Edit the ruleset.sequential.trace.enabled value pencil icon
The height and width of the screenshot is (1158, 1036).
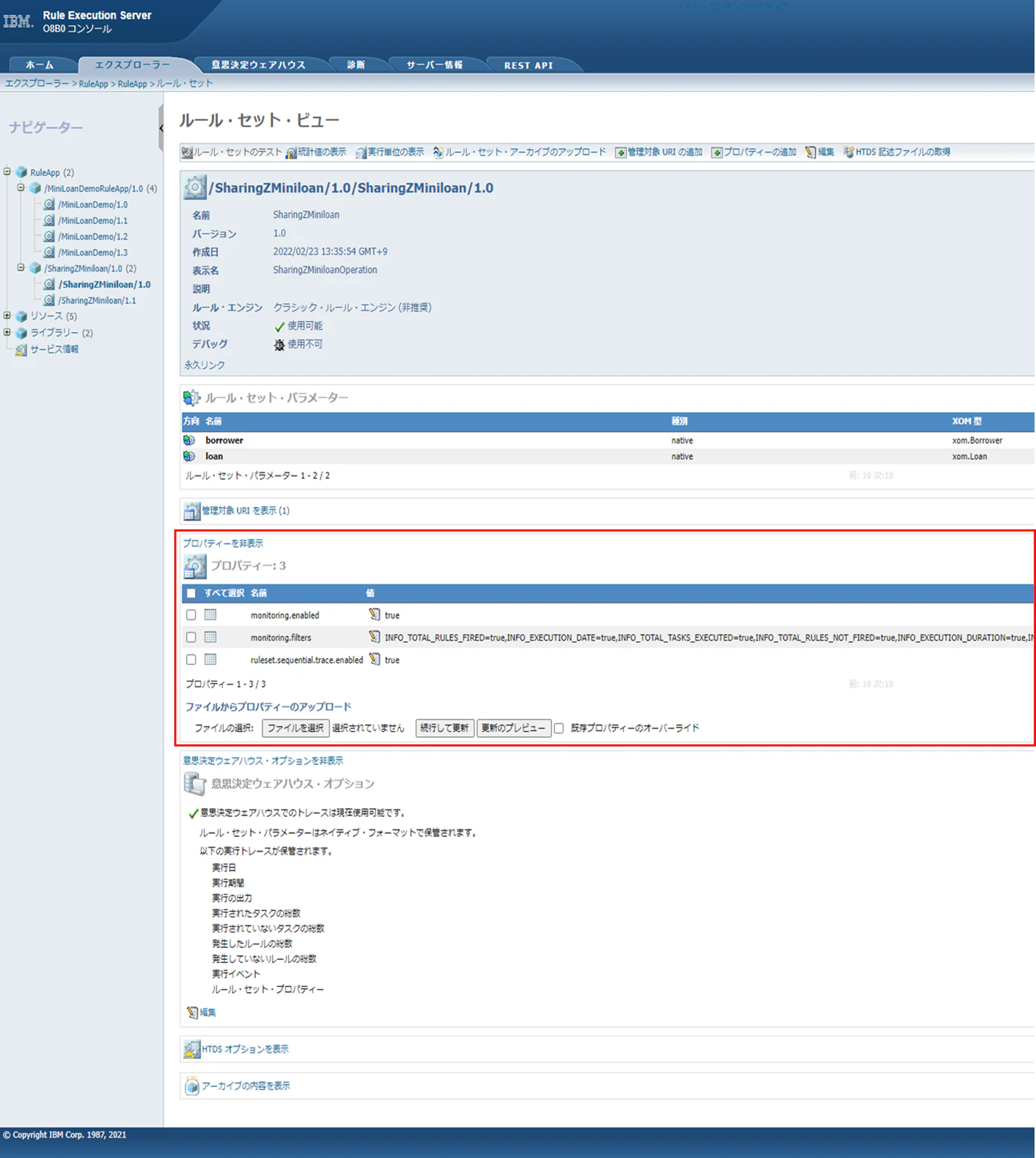click(374, 659)
